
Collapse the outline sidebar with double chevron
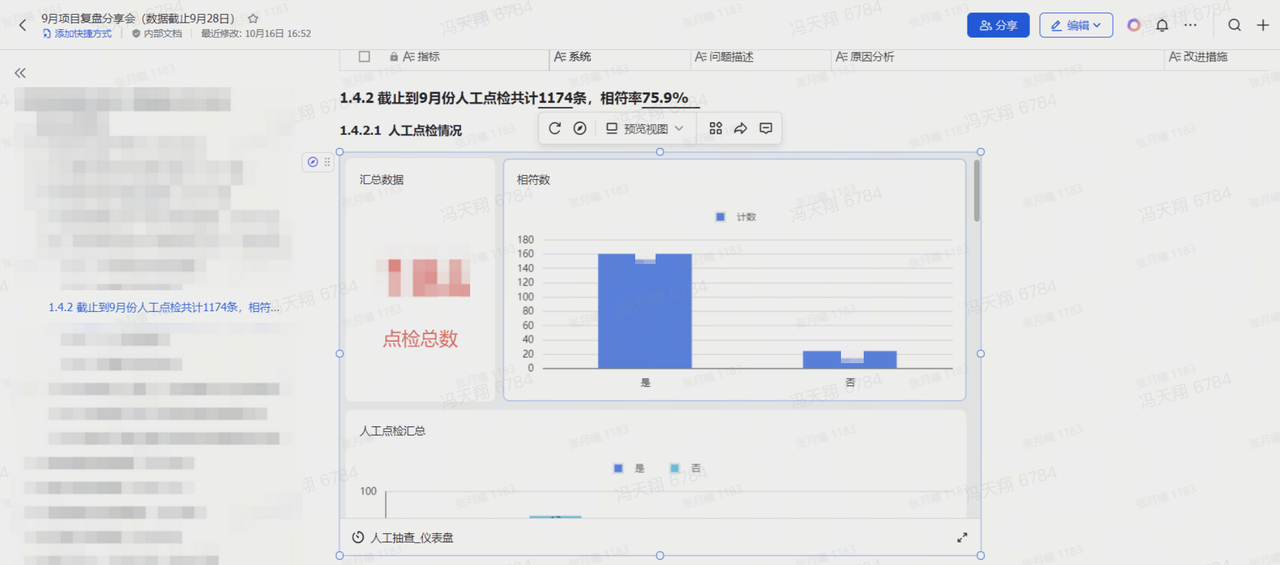(20, 73)
